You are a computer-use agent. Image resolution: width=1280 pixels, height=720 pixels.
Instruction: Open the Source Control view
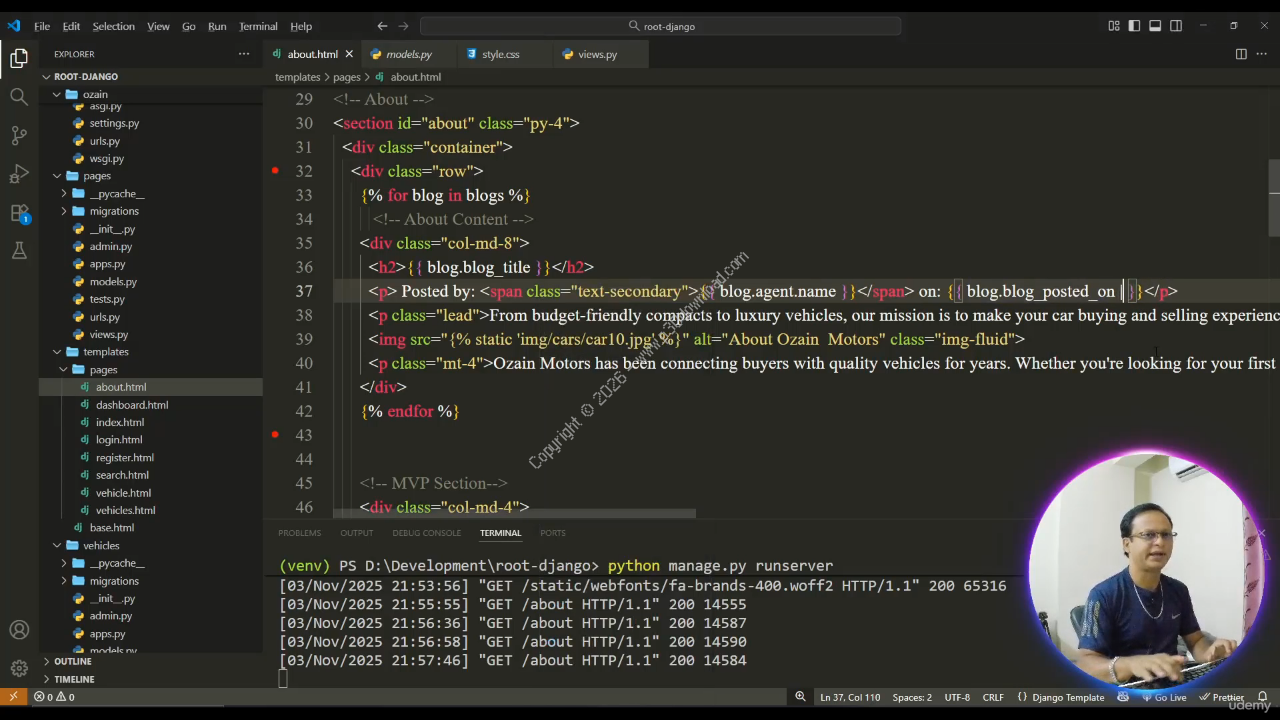point(19,135)
